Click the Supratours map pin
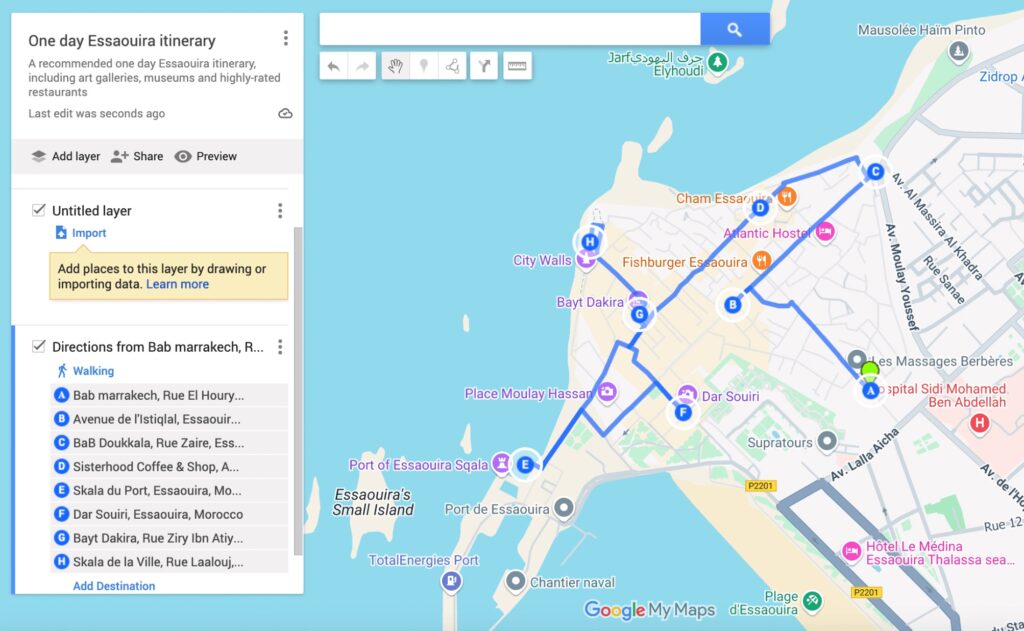 (x=827, y=442)
